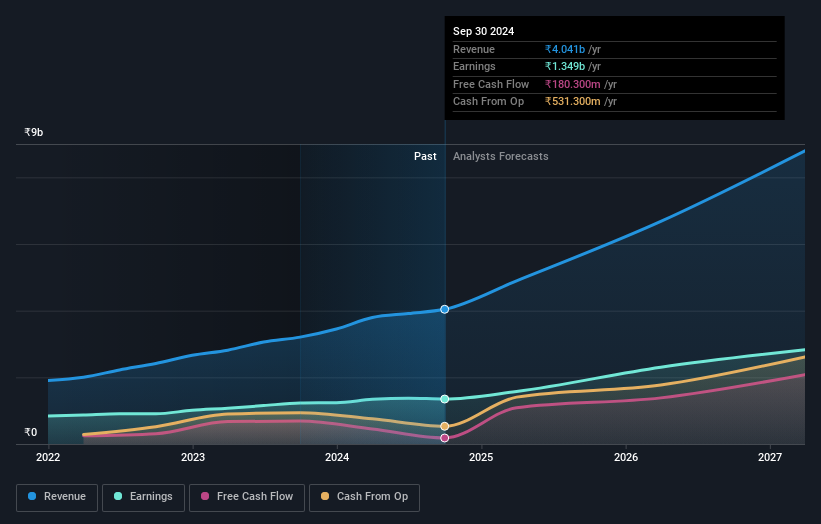The image size is (821, 524).
Task: Toggle the Revenue legend button
Action: 57,497
